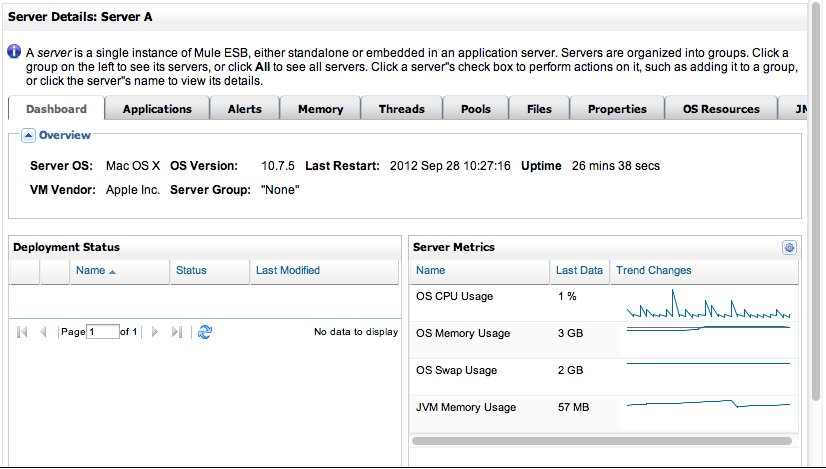Select the Memory tab

coord(320,109)
